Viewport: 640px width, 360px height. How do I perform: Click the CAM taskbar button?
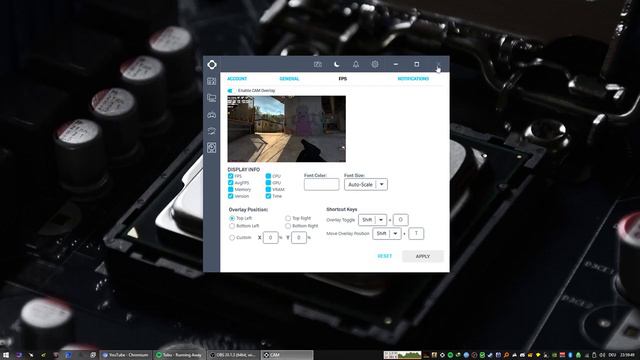pyautogui.click(x=287, y=355)
